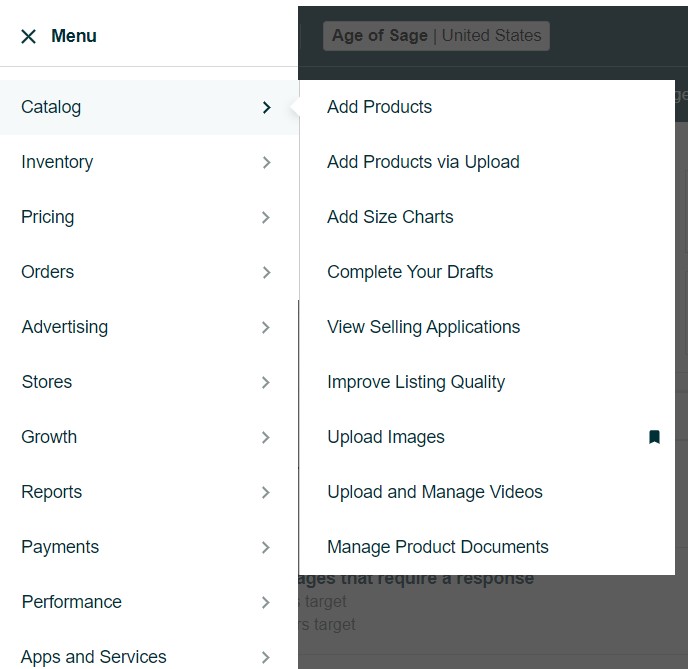Image resolution: width=688 pixels, height=669 pixels.
Task: Expand the Stores chevron arrow
Action: (266, 383)
